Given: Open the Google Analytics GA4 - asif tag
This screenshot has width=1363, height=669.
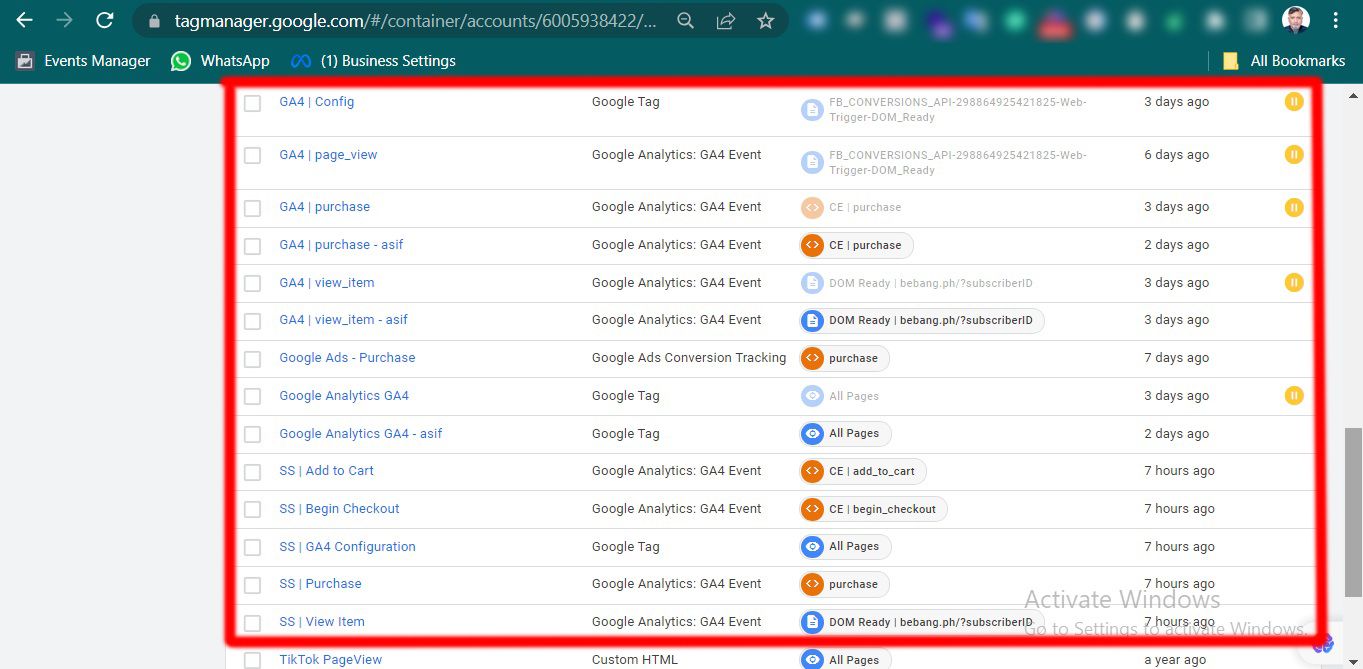Looking at the screenshot, I should click(x=360, y=434).
